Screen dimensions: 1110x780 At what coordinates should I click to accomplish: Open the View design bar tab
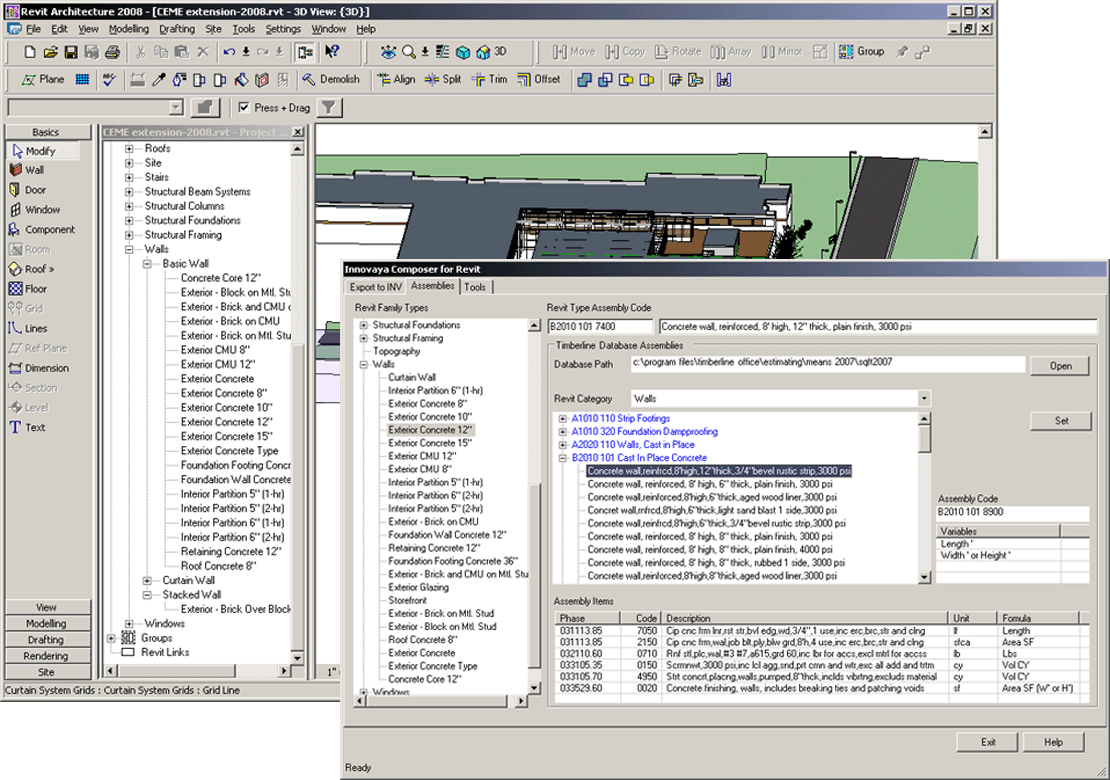pos(47,607)
